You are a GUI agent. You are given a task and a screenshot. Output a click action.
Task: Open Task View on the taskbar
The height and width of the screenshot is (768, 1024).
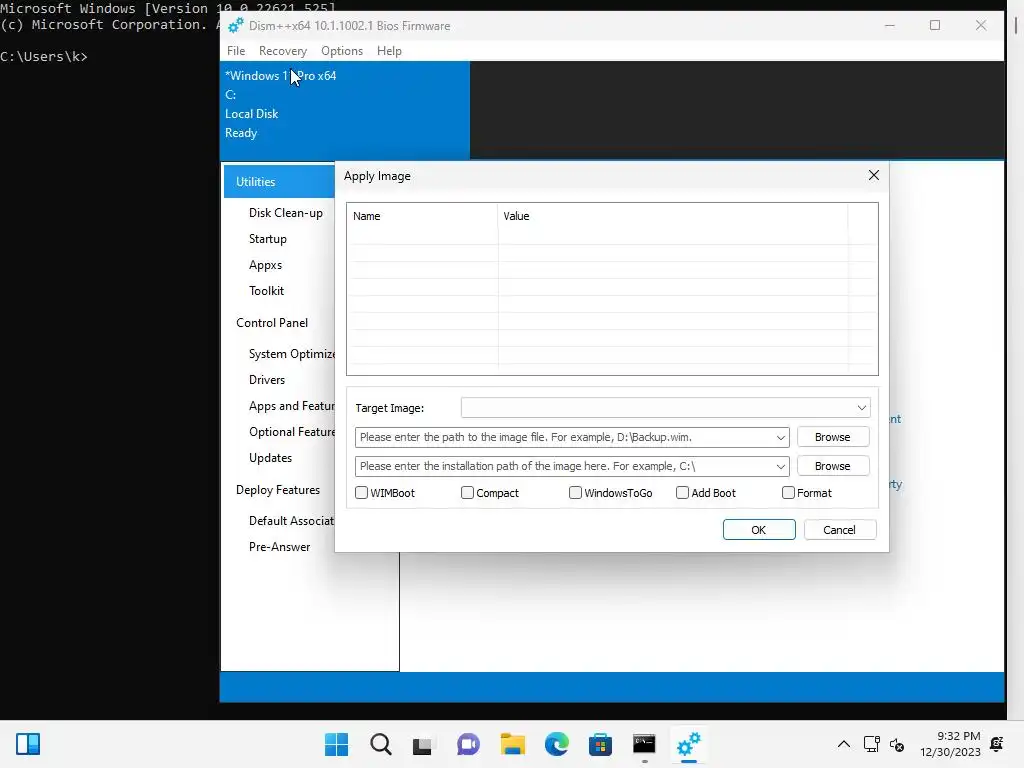click(423, 744)
